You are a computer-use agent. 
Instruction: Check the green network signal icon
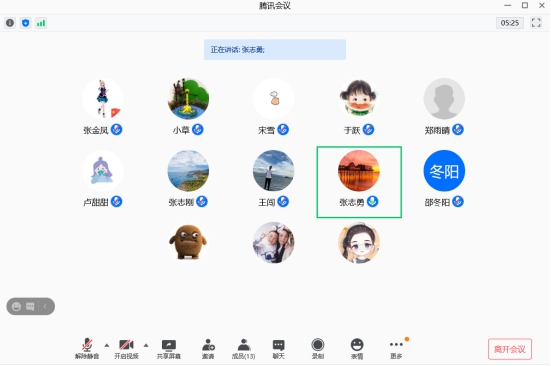click(x=41, y=23)
